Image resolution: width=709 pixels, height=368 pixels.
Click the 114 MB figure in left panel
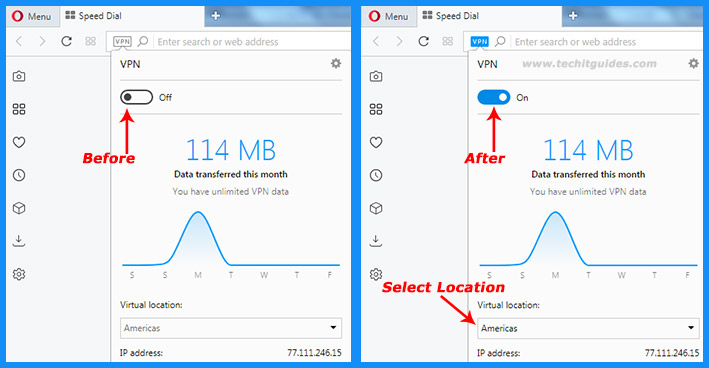[231, 150]
